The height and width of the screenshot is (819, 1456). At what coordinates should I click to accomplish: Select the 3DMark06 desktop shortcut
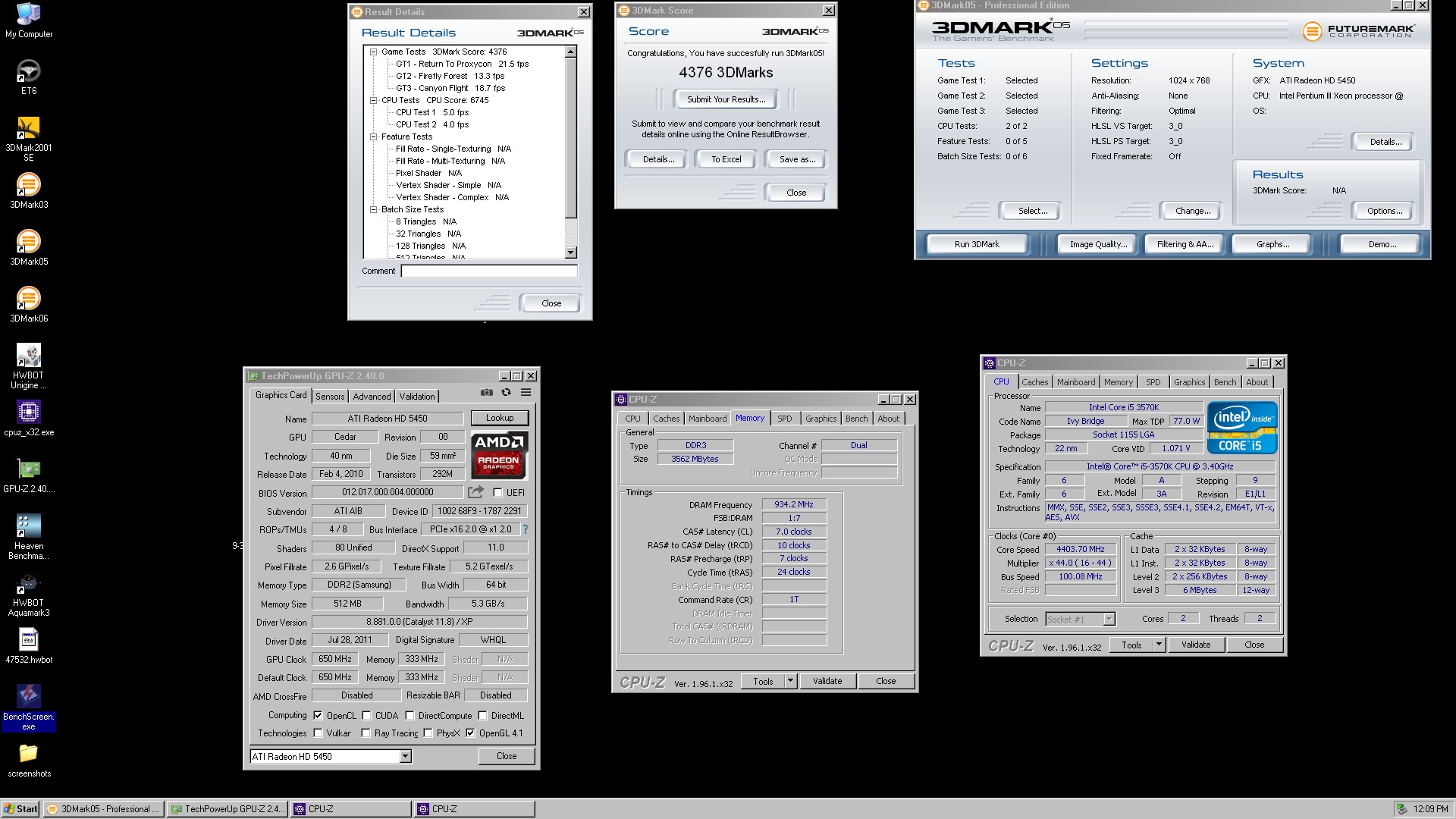[x=29, y=304]
